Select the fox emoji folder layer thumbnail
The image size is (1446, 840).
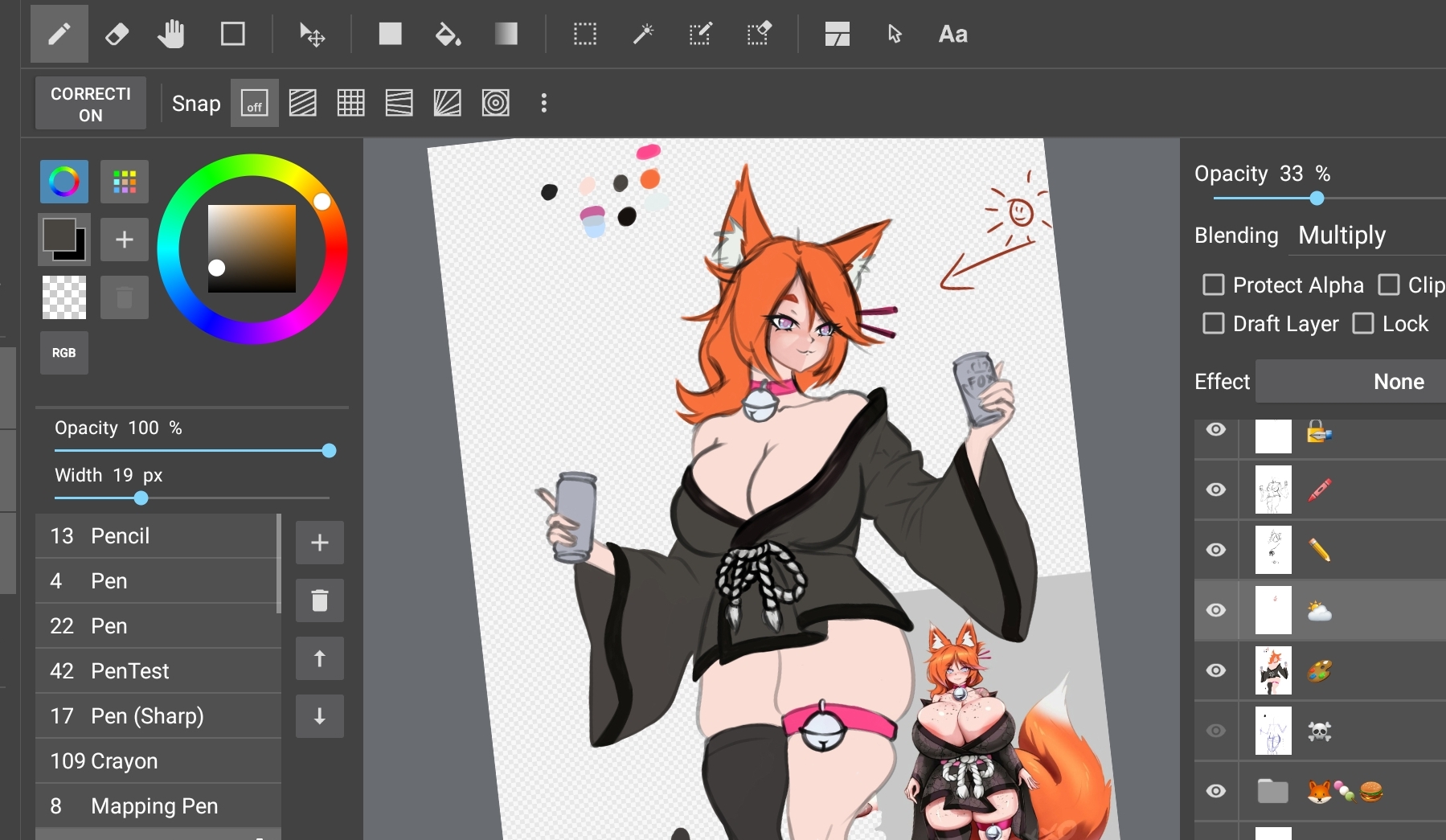(x=1272, y=792)
